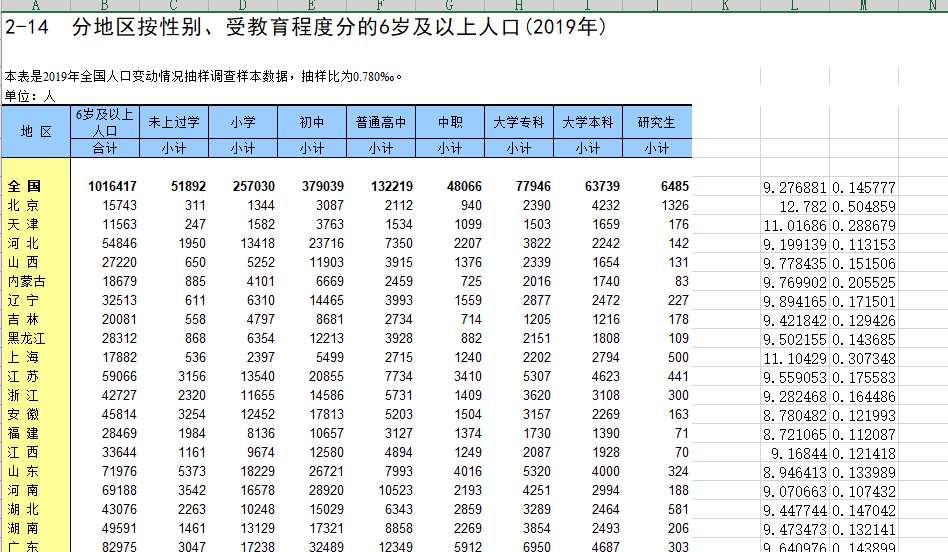Select the 黑龙江 row label

pyautogui.click(x=27, y=339)
